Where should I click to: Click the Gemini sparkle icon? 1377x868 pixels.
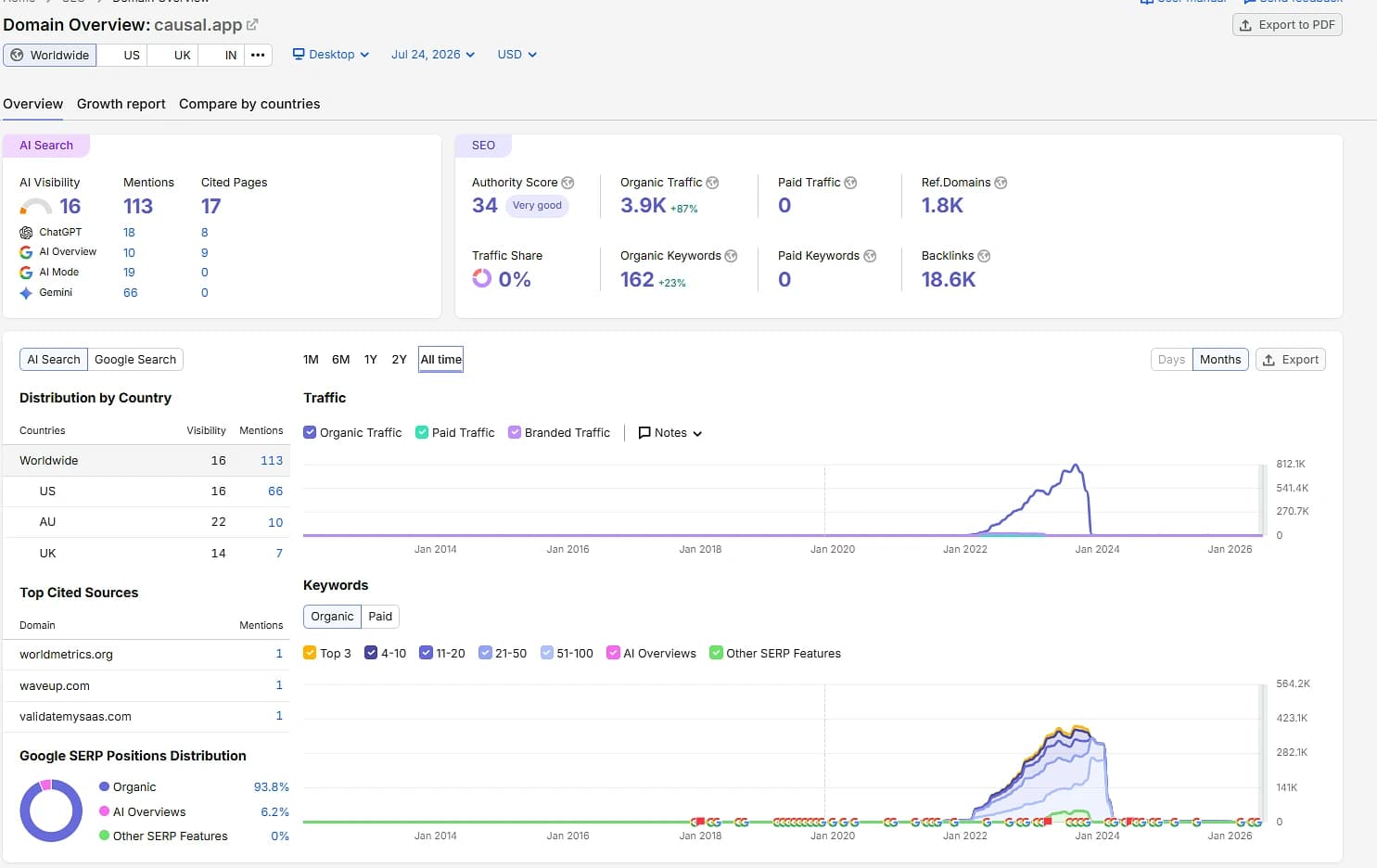click(26, 293)
